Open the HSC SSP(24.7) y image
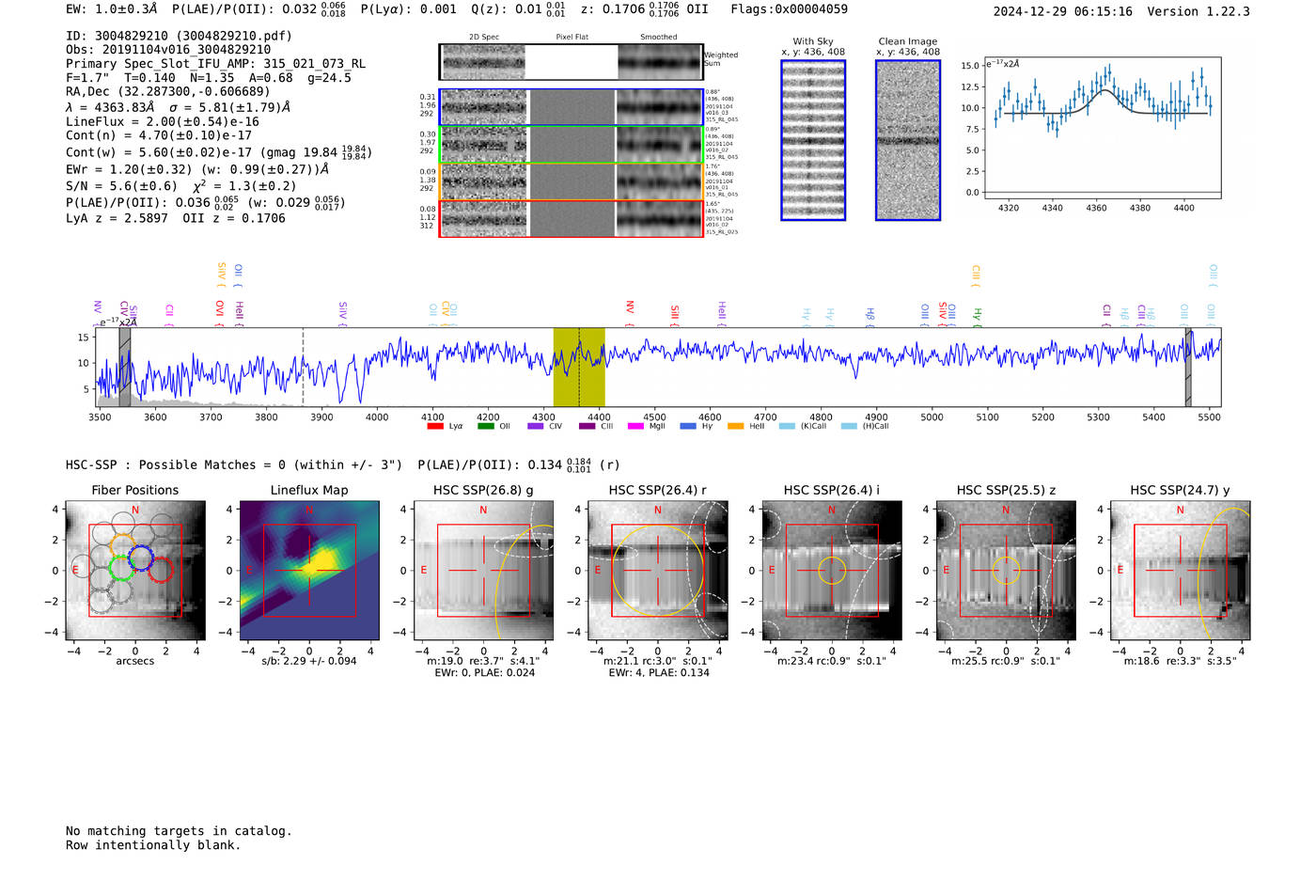This screenshot has width=1316, height=896. point(1180,571)
